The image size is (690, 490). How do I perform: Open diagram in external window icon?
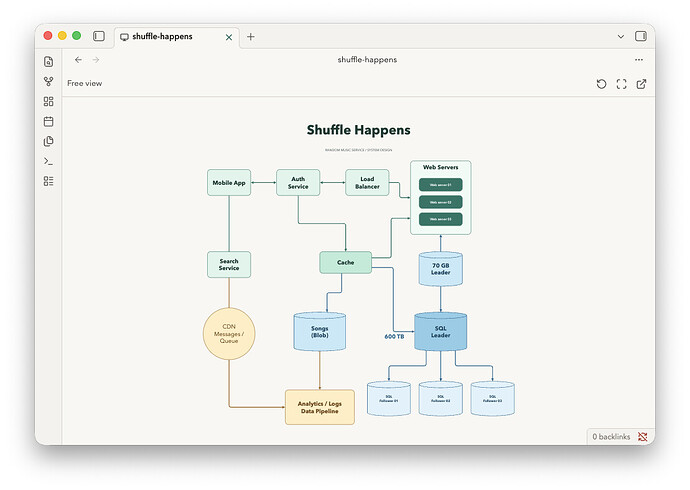click(641, 84)
